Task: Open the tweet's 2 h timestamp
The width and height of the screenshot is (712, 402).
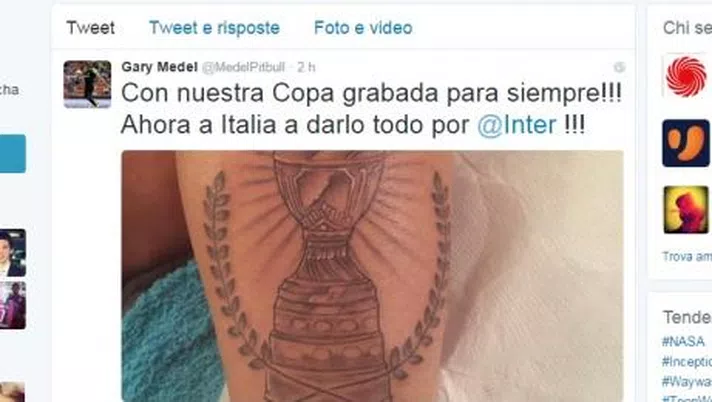Action: coord(306,67)
